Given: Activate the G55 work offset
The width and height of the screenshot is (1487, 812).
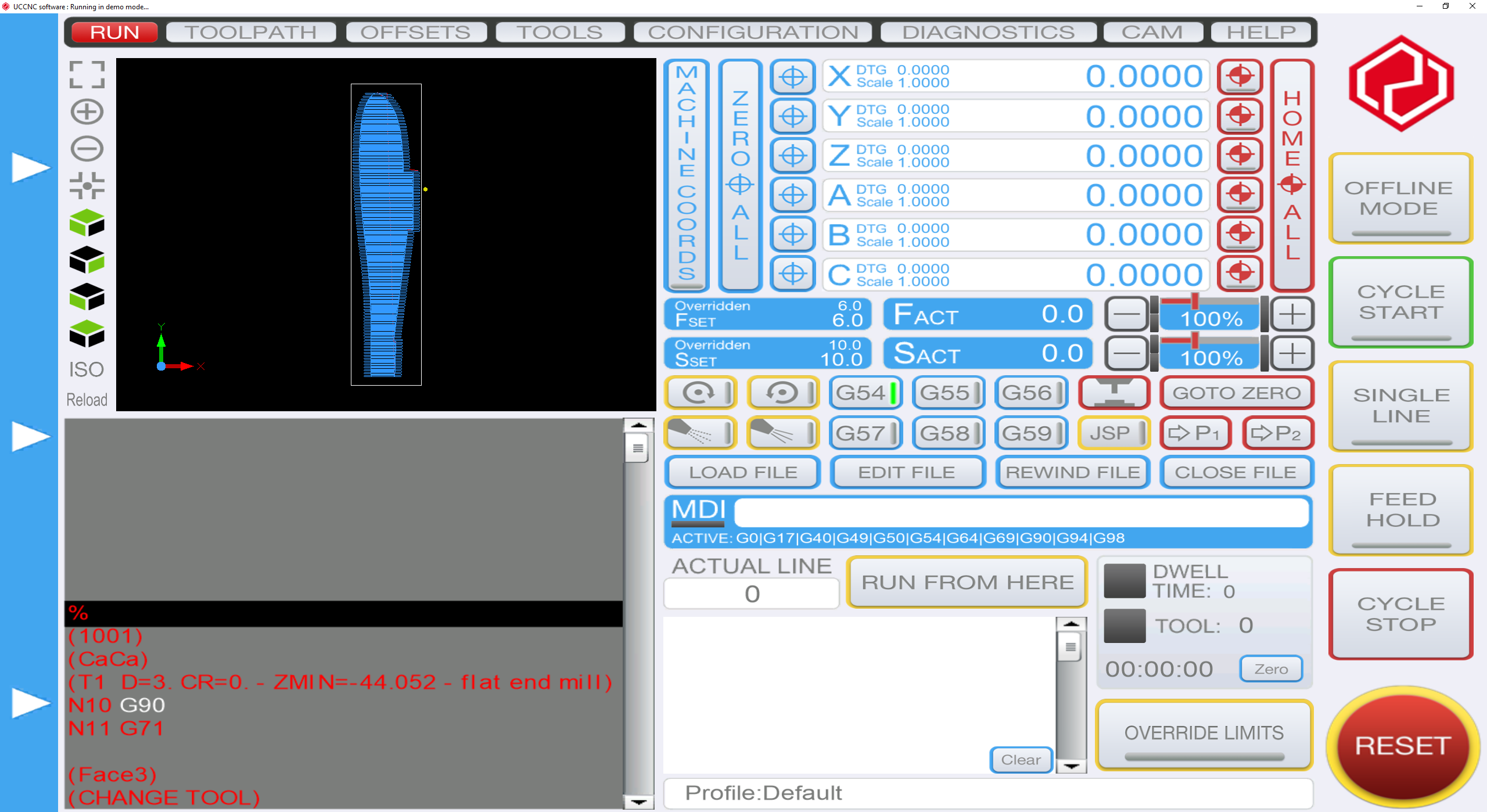Looking at the screenshot, I should 948,393.
